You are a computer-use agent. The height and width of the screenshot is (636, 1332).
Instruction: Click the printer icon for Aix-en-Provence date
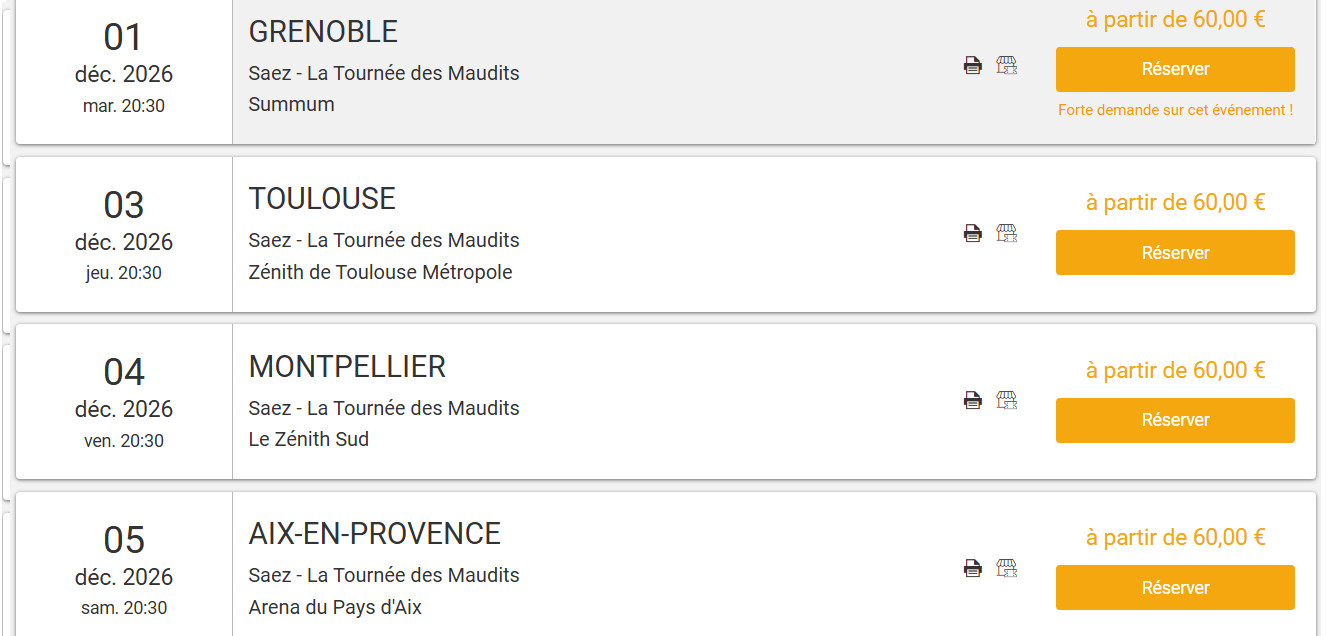pyautogui.click(x=972, y=568)
